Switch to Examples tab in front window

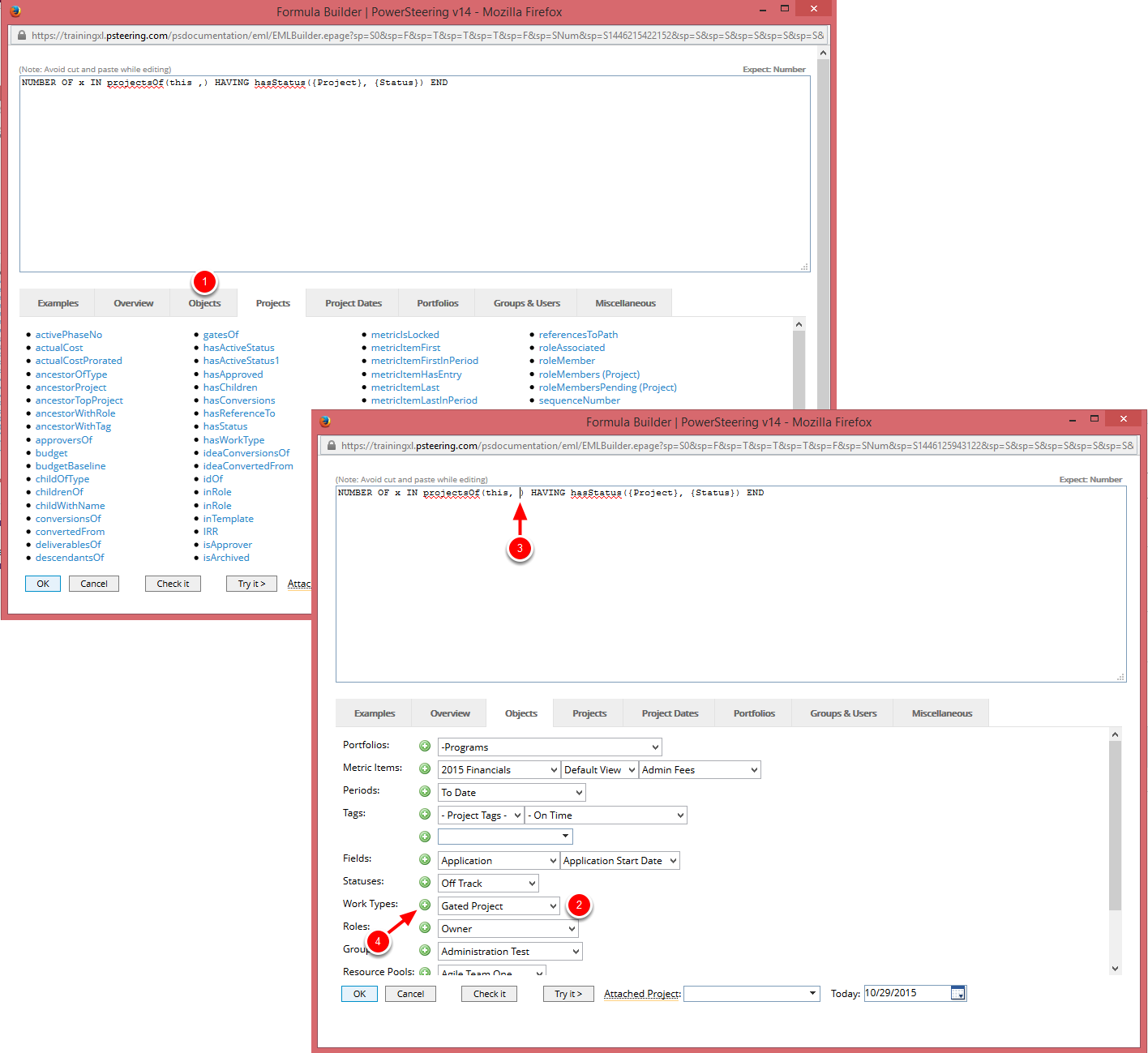coord(375,713)
